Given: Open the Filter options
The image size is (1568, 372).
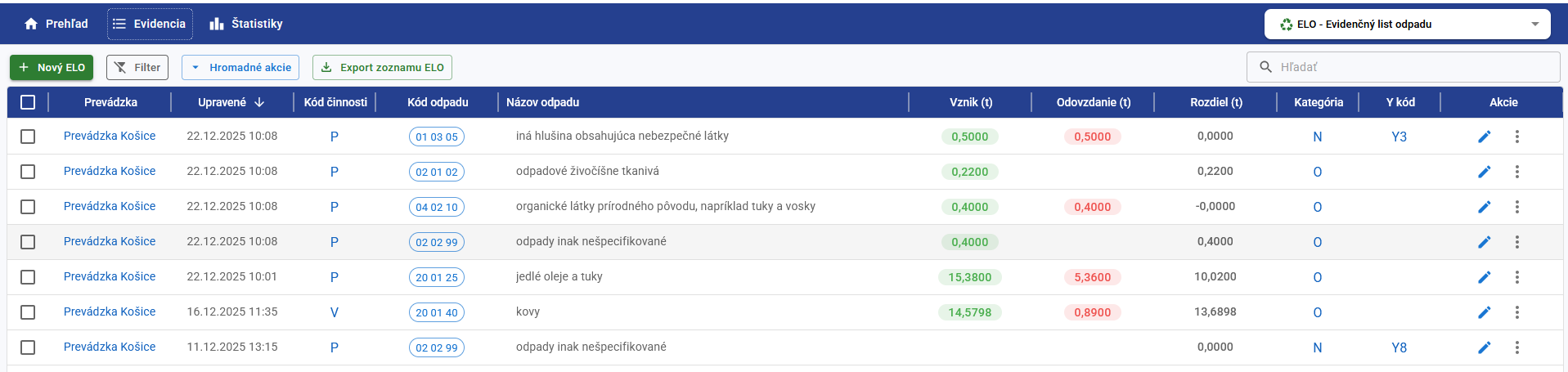Looking at the screenshot, I should 137,68.
